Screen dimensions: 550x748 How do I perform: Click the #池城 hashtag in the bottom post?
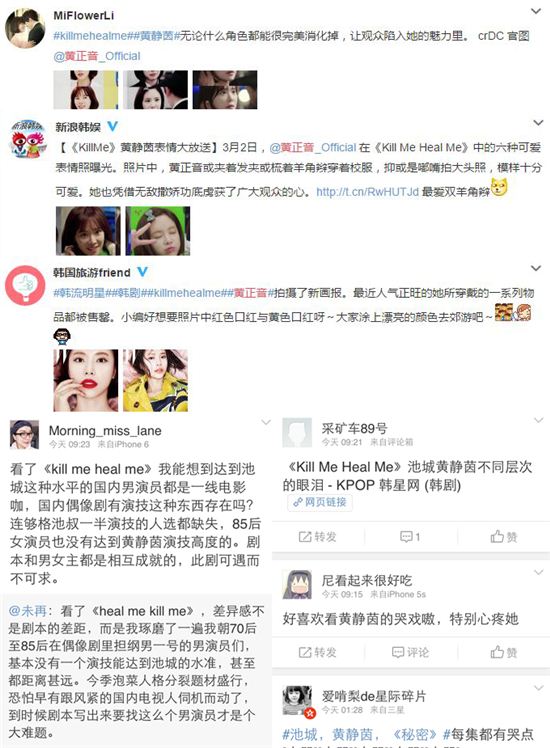click(x=300, y=734)
